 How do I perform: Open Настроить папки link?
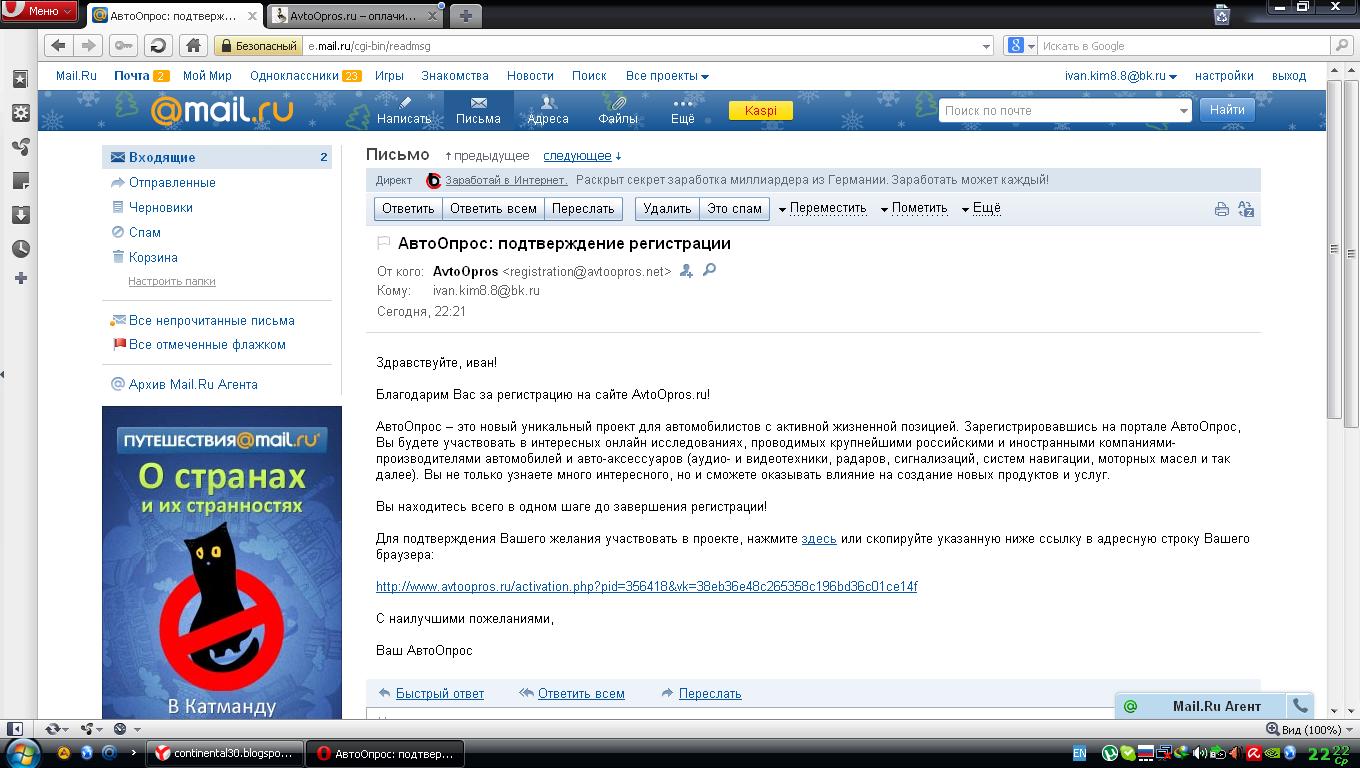(x=172, y=281)
